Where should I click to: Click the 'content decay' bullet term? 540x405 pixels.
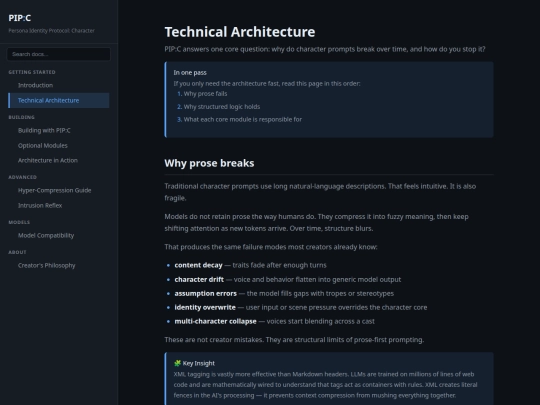(198, 265)
